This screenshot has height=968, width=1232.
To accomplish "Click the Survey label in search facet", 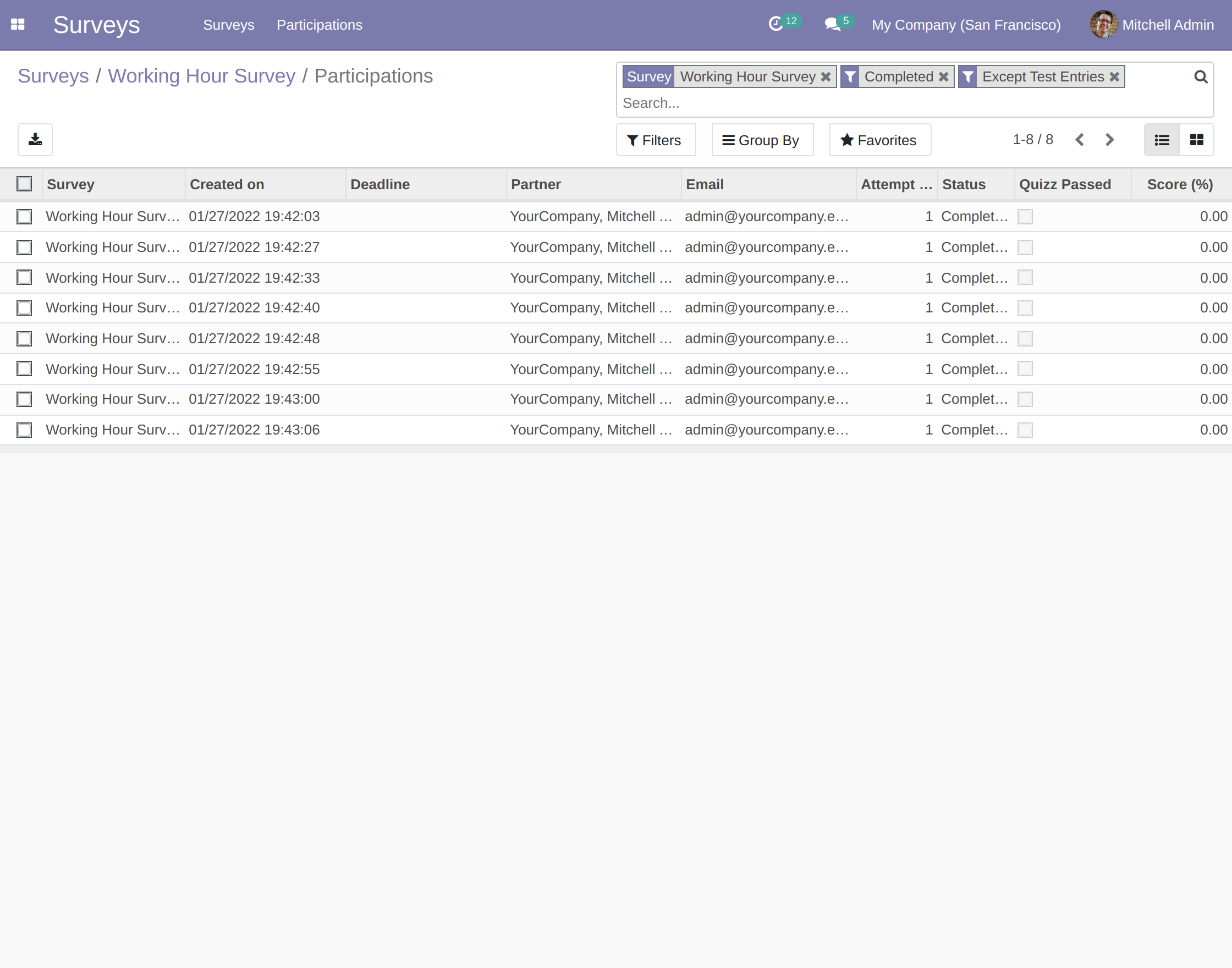I will pos(648,76).
